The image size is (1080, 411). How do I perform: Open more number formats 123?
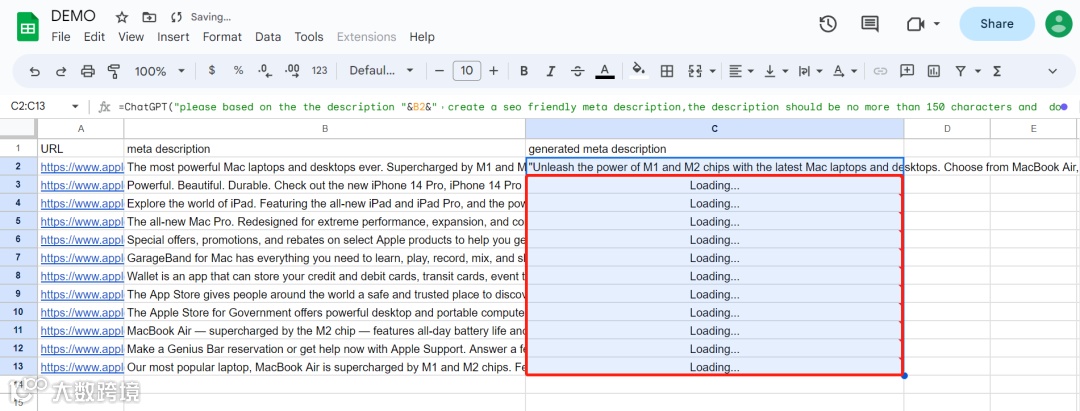320,71
